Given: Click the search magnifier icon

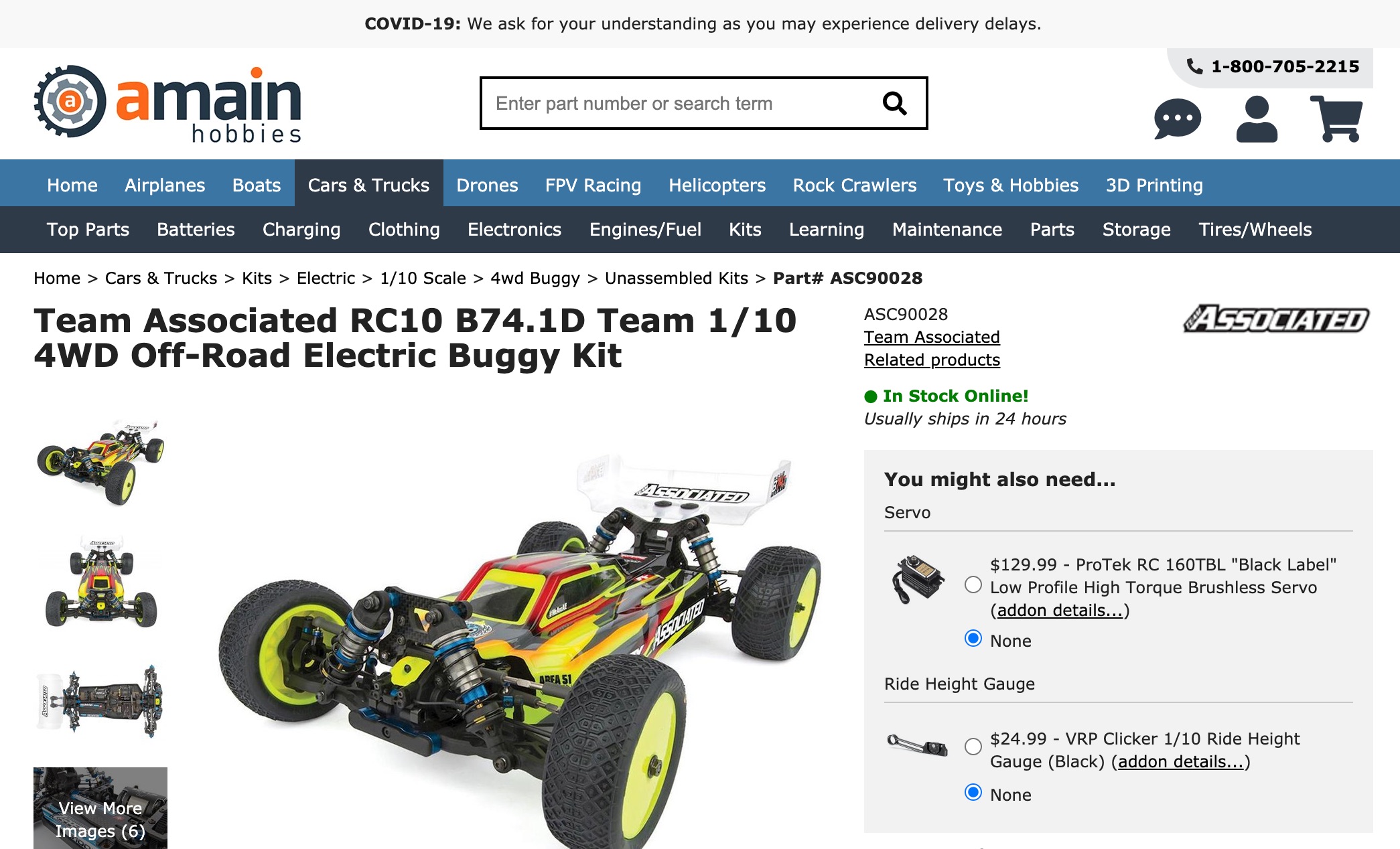Looking at the screenshot, I should click(x=894, y=103).
